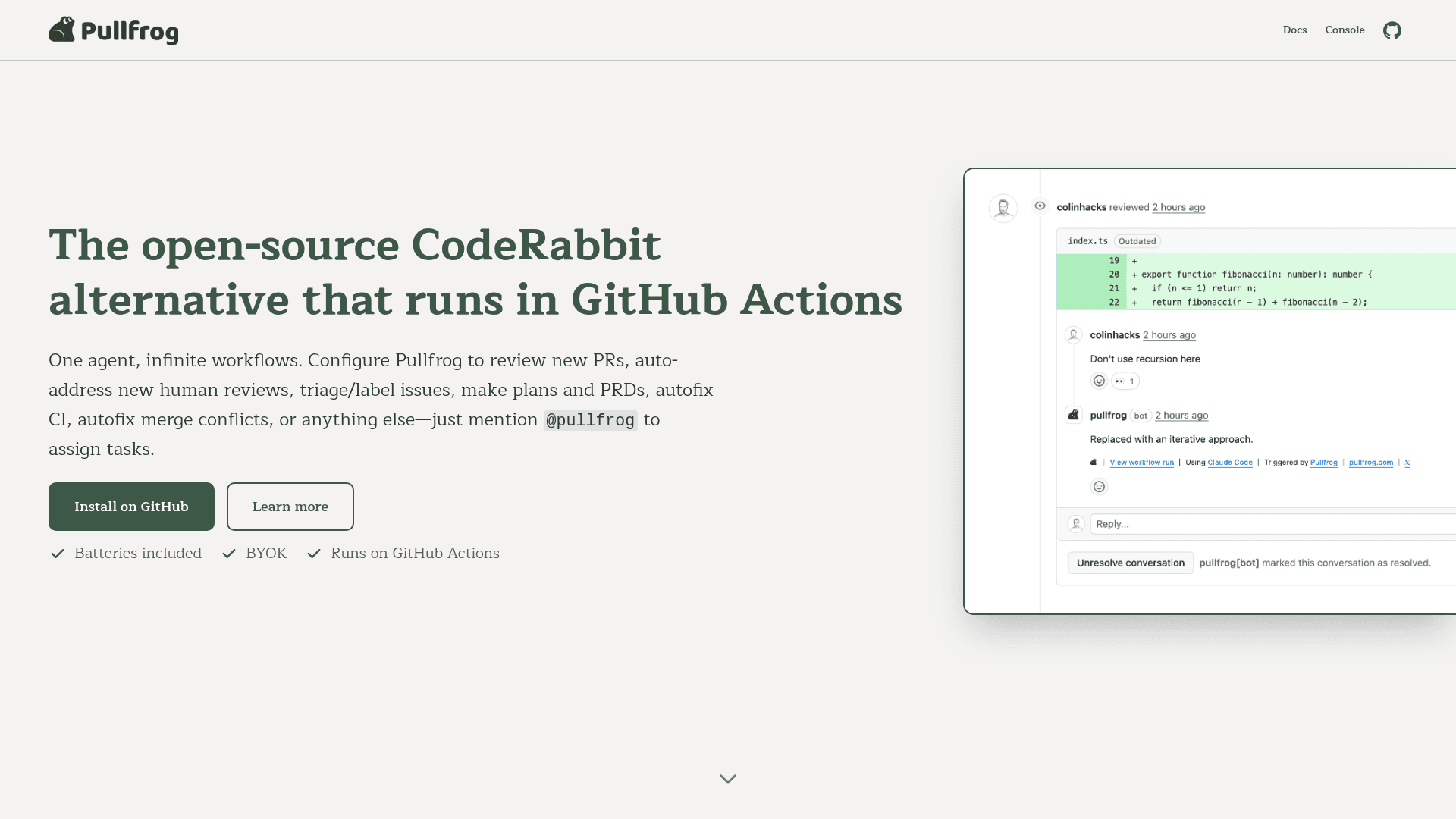
Task: Click the eye review icon beside colinhacks reviewed
Action: click(x=1040, y=206)
